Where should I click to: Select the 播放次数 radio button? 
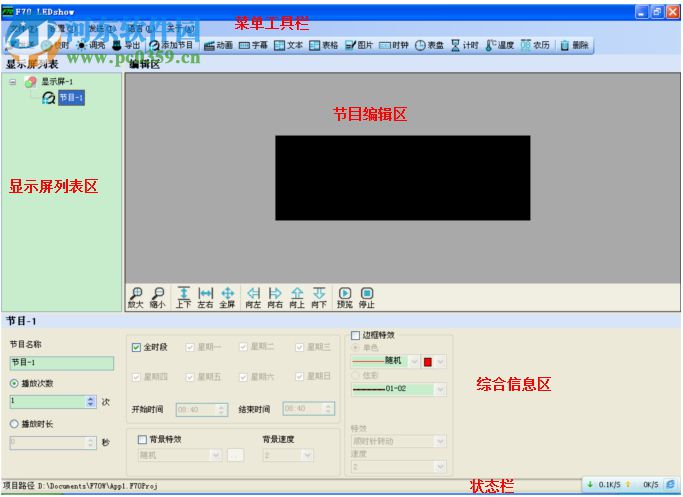pos(14,383)
